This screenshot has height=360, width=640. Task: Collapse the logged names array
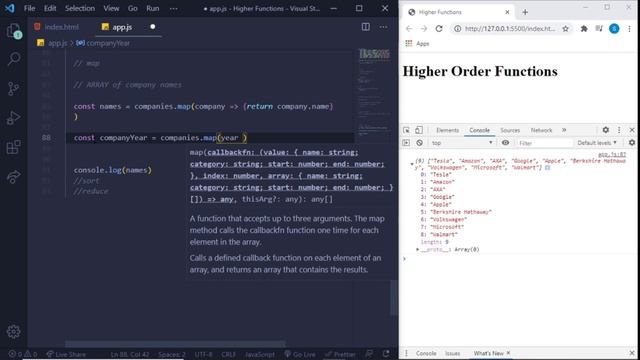click(412, 164)
